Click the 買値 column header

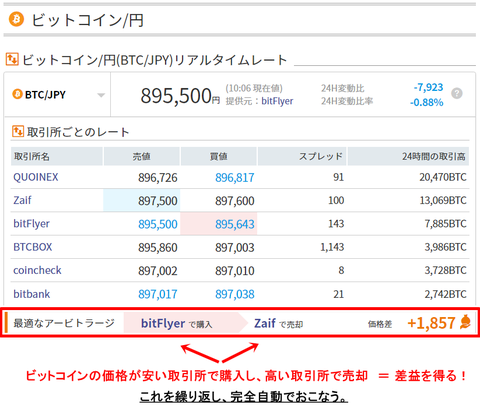(x=219, y=156)
